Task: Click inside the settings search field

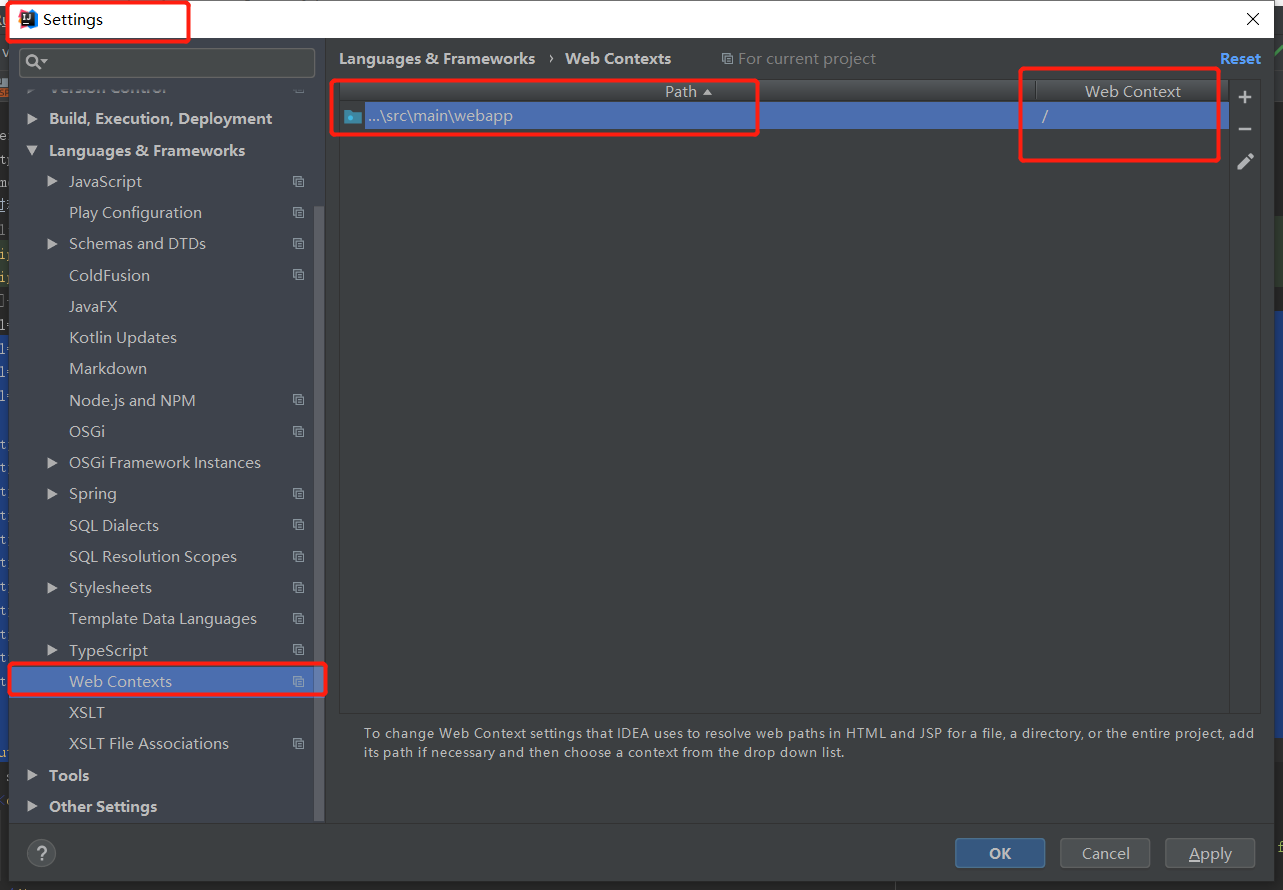Action: (x=166, y=62)
